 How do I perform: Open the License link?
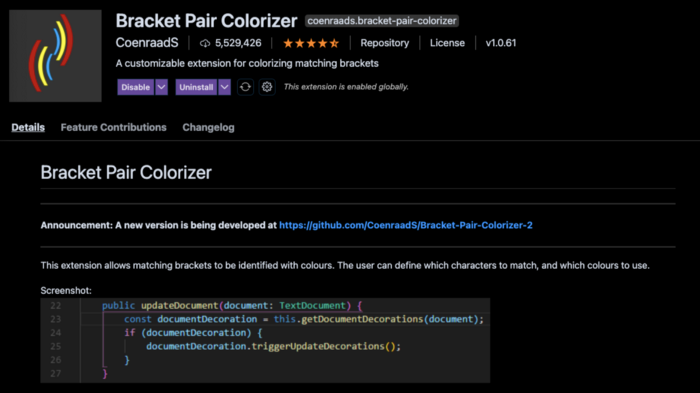pyautogui.click(x=447, y=43)
